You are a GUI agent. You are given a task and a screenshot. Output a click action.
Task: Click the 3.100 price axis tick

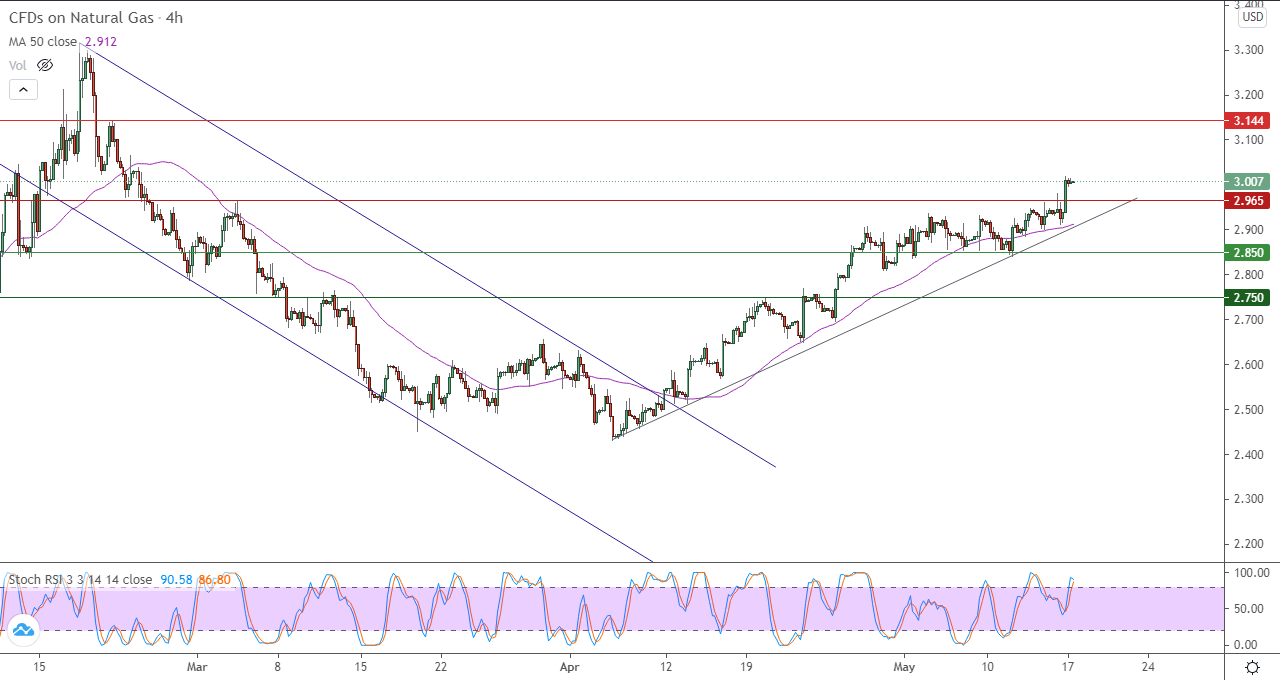click(x=1249, y=139)
